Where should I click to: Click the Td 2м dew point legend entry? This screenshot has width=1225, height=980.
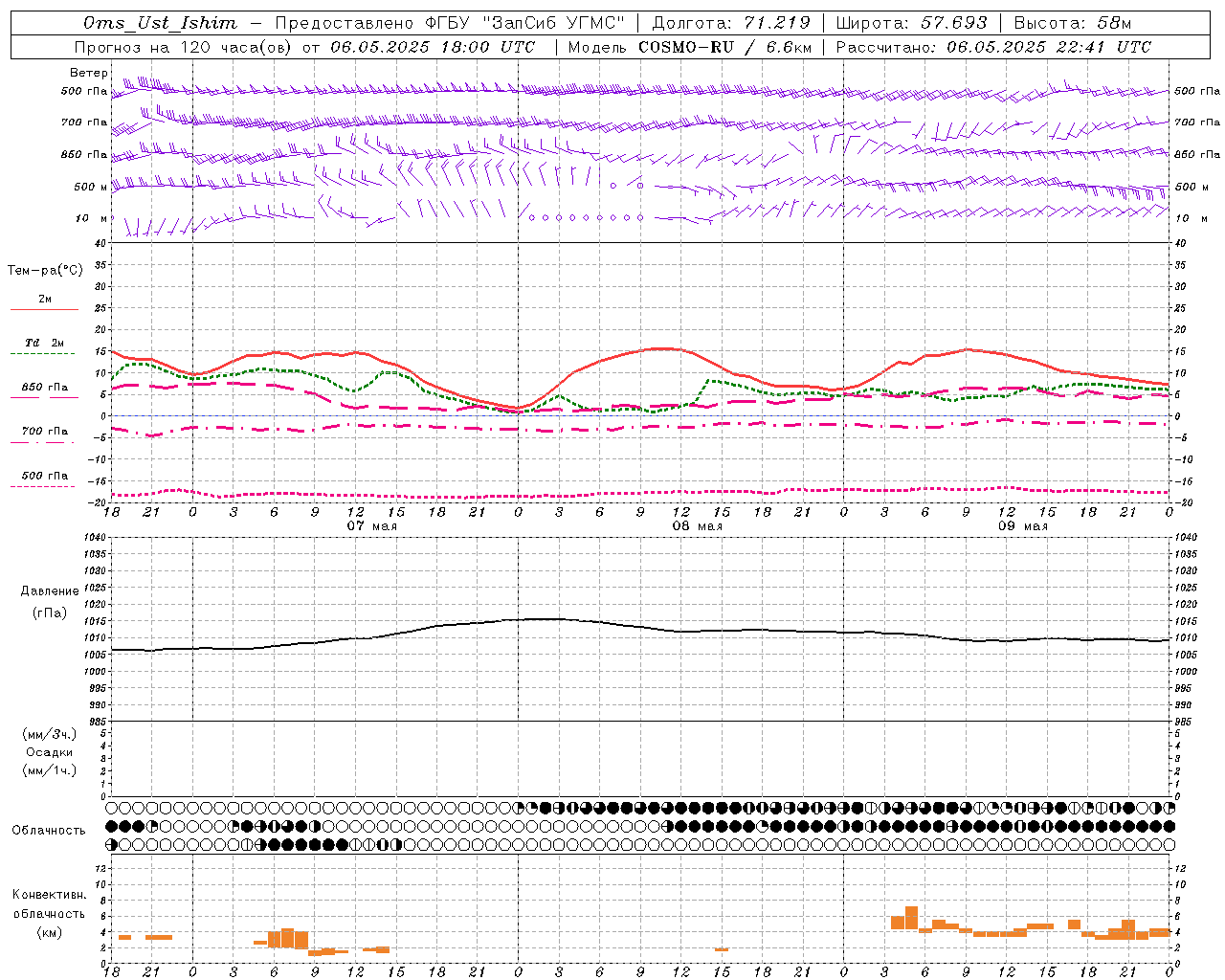pos(45,343)
